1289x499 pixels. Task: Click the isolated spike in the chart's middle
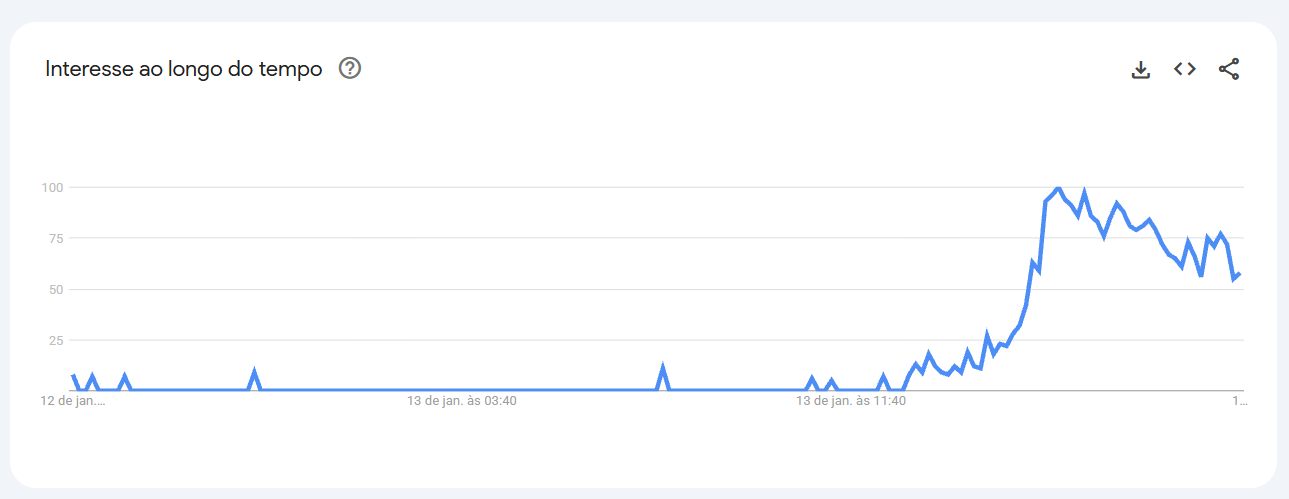point(662,368)
